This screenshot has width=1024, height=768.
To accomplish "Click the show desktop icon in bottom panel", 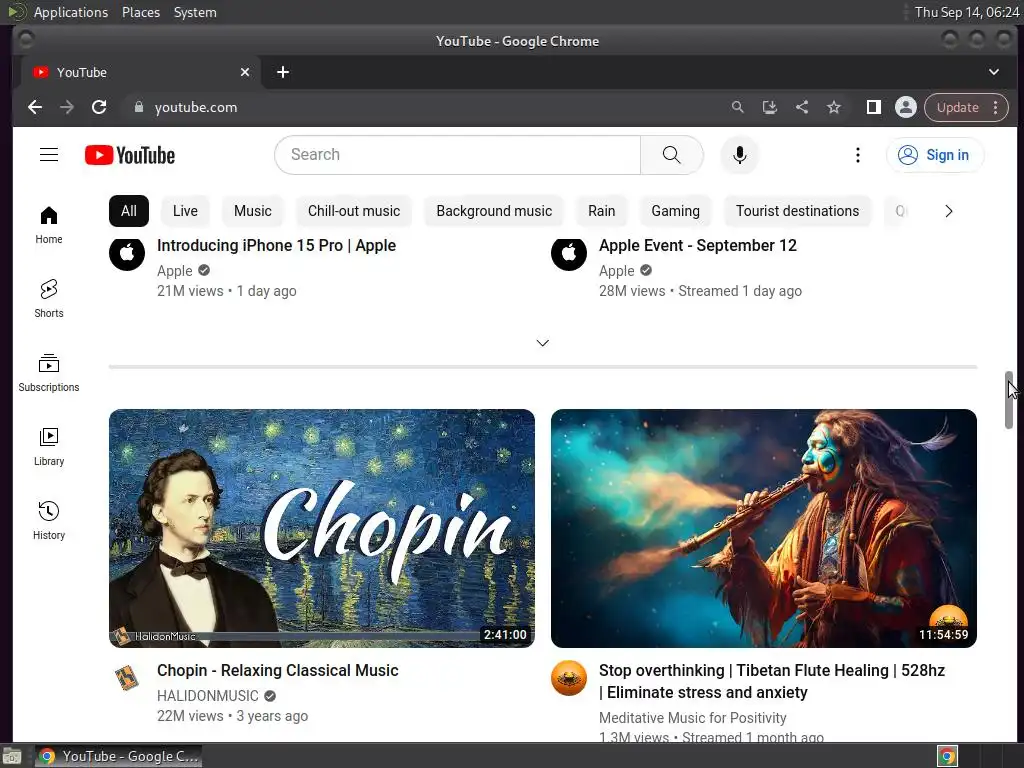I will click(12, 756).
